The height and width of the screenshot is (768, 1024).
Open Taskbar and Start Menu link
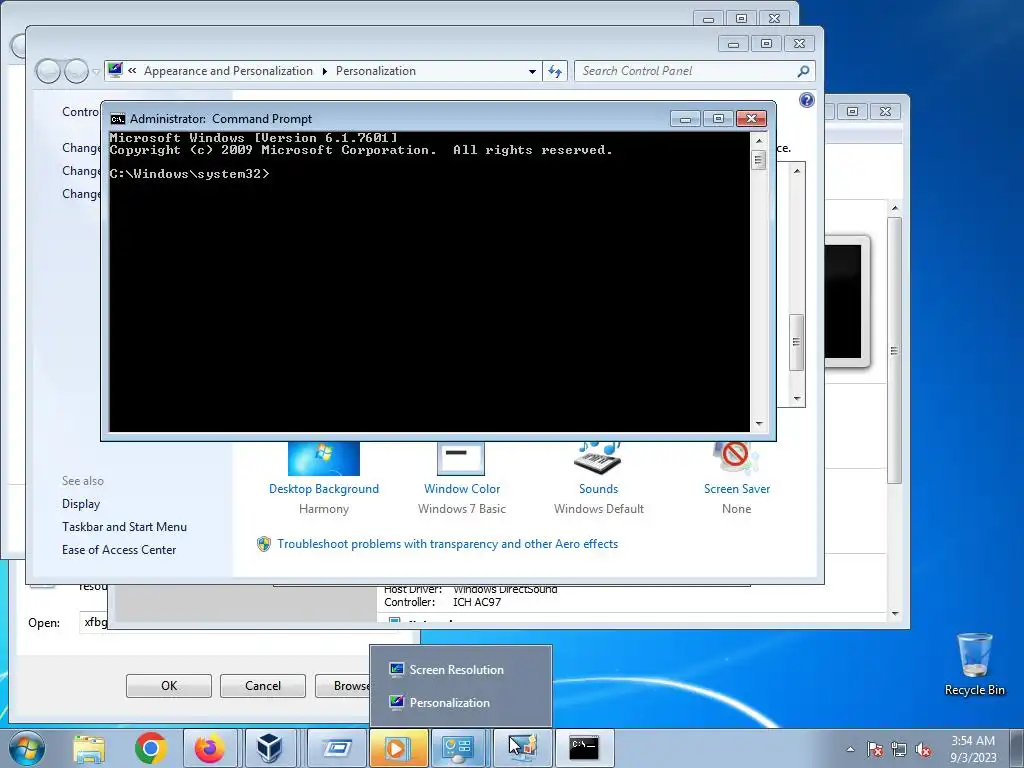point(124,526)
